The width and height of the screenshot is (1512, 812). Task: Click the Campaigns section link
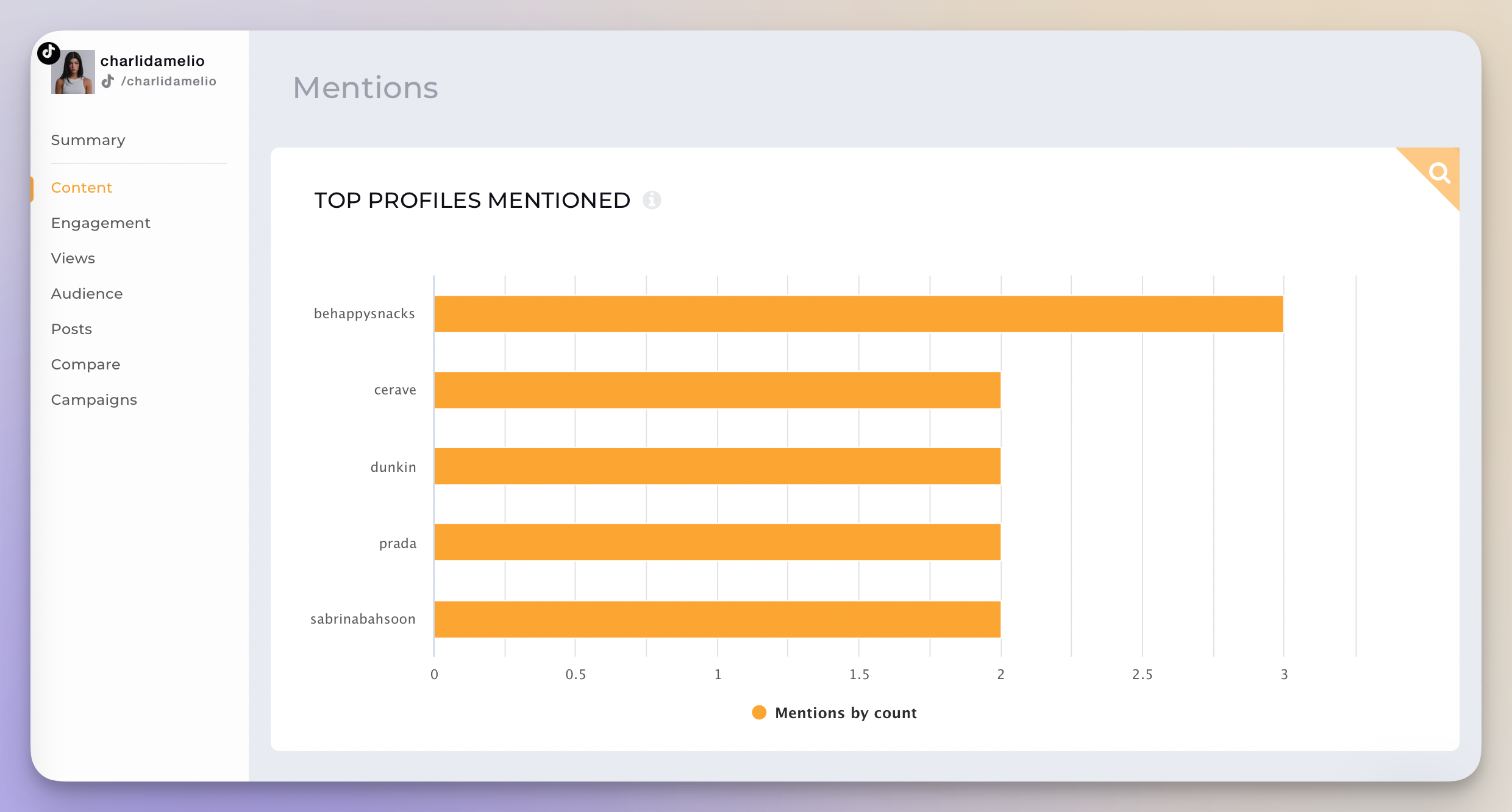94,399
